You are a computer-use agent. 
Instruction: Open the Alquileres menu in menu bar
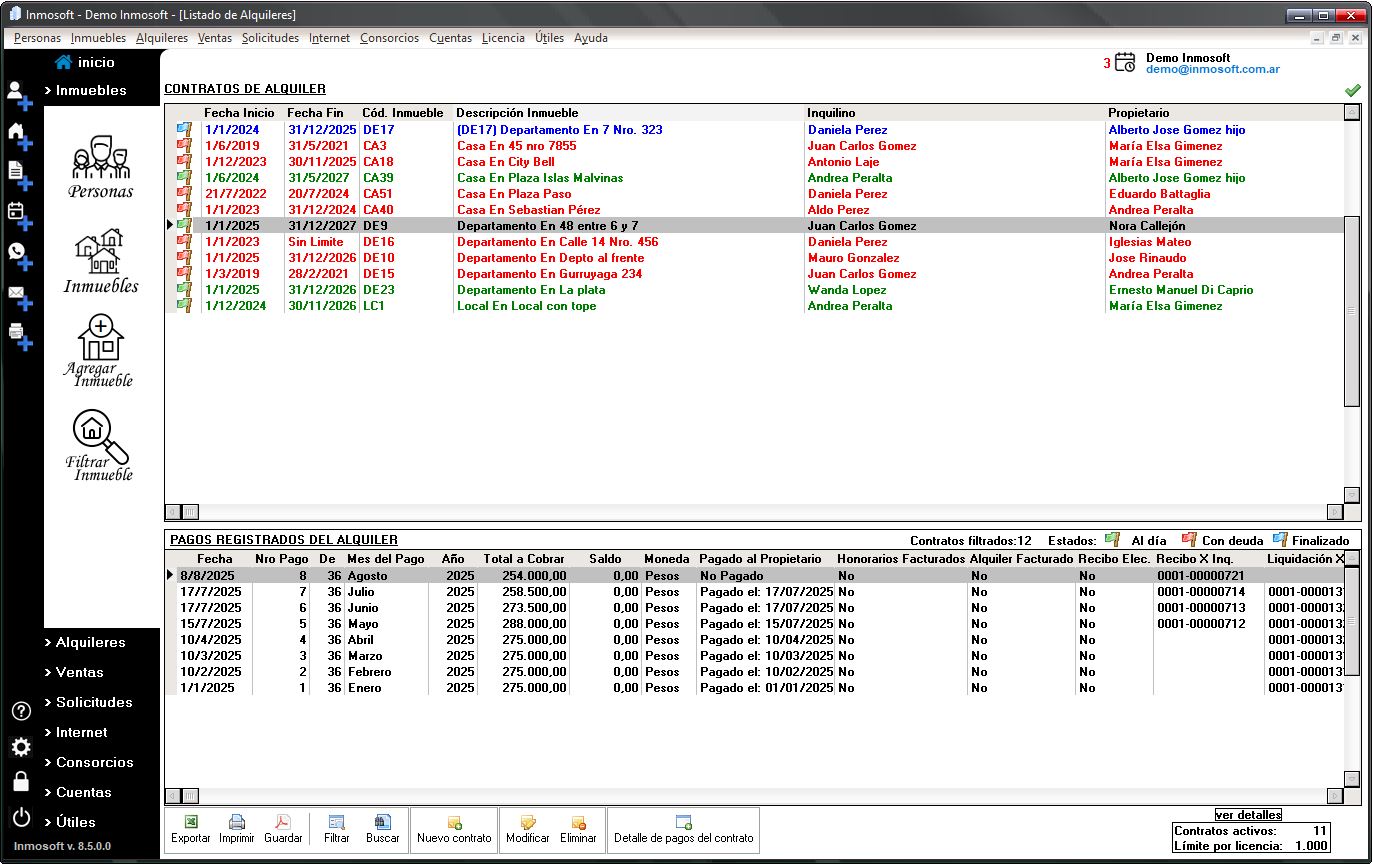tap(162, 38)
